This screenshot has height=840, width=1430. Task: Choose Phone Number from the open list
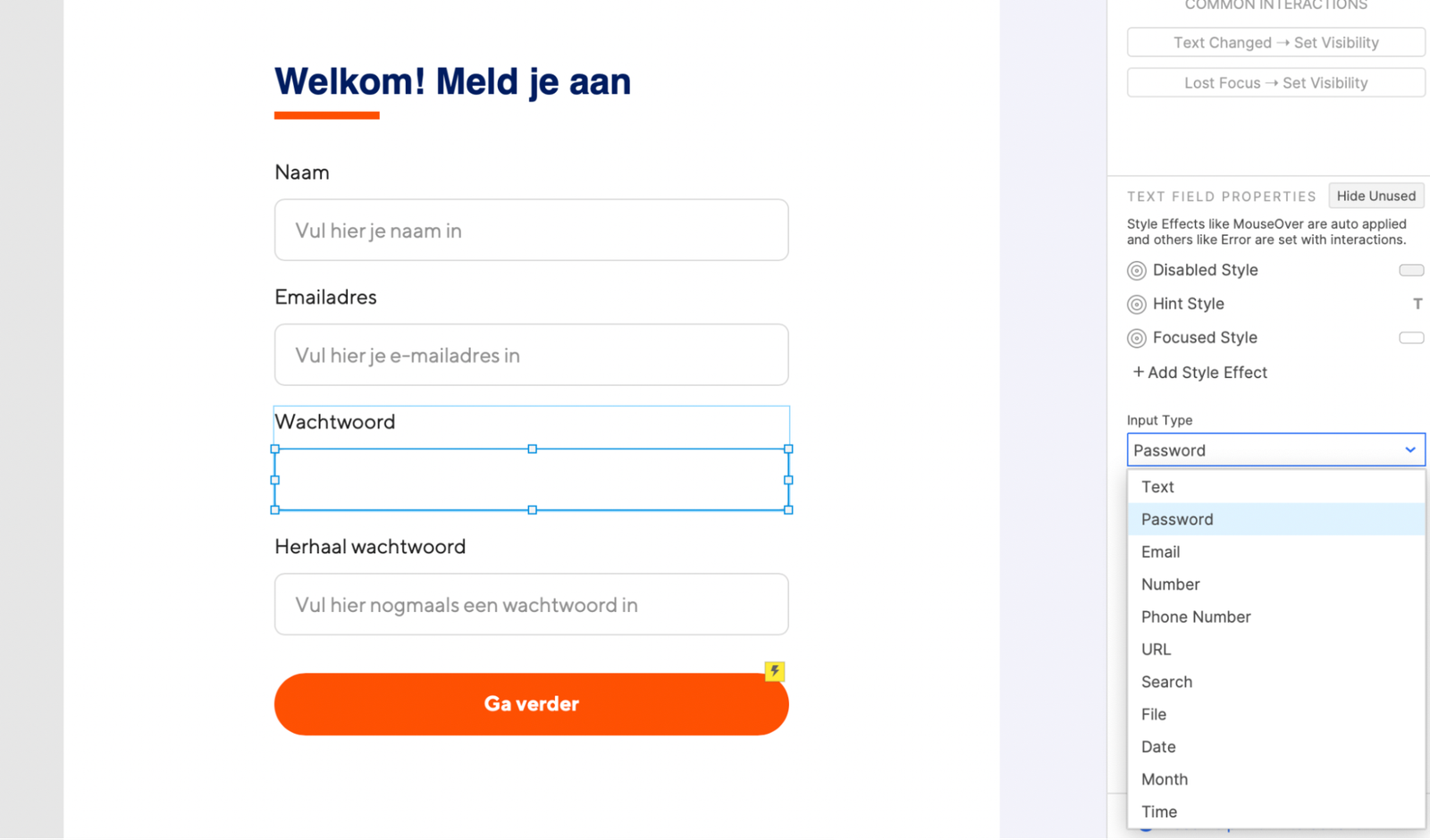[1195, 617]
